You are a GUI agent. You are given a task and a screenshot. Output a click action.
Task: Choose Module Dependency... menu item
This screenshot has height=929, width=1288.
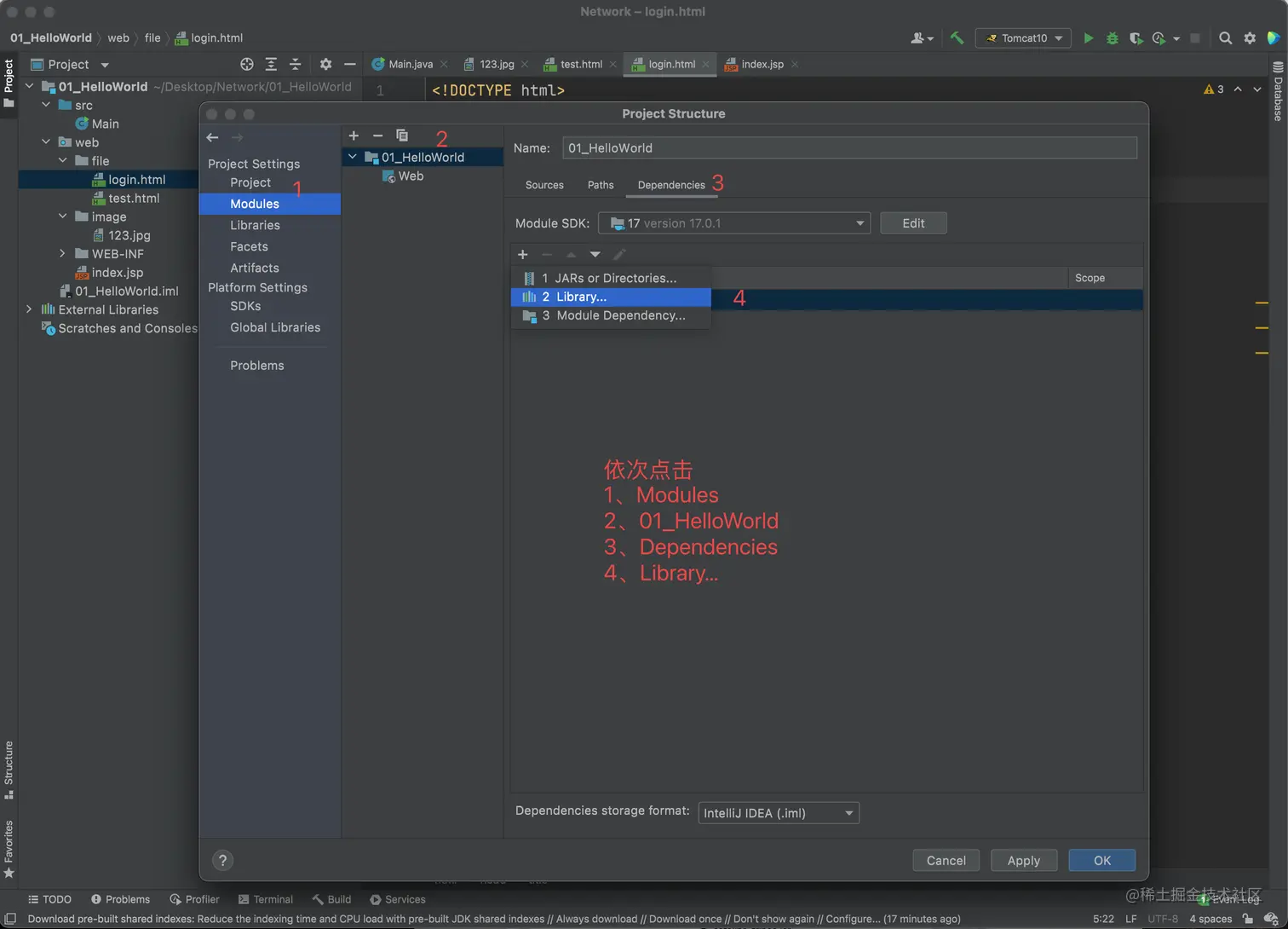[611, 315]
